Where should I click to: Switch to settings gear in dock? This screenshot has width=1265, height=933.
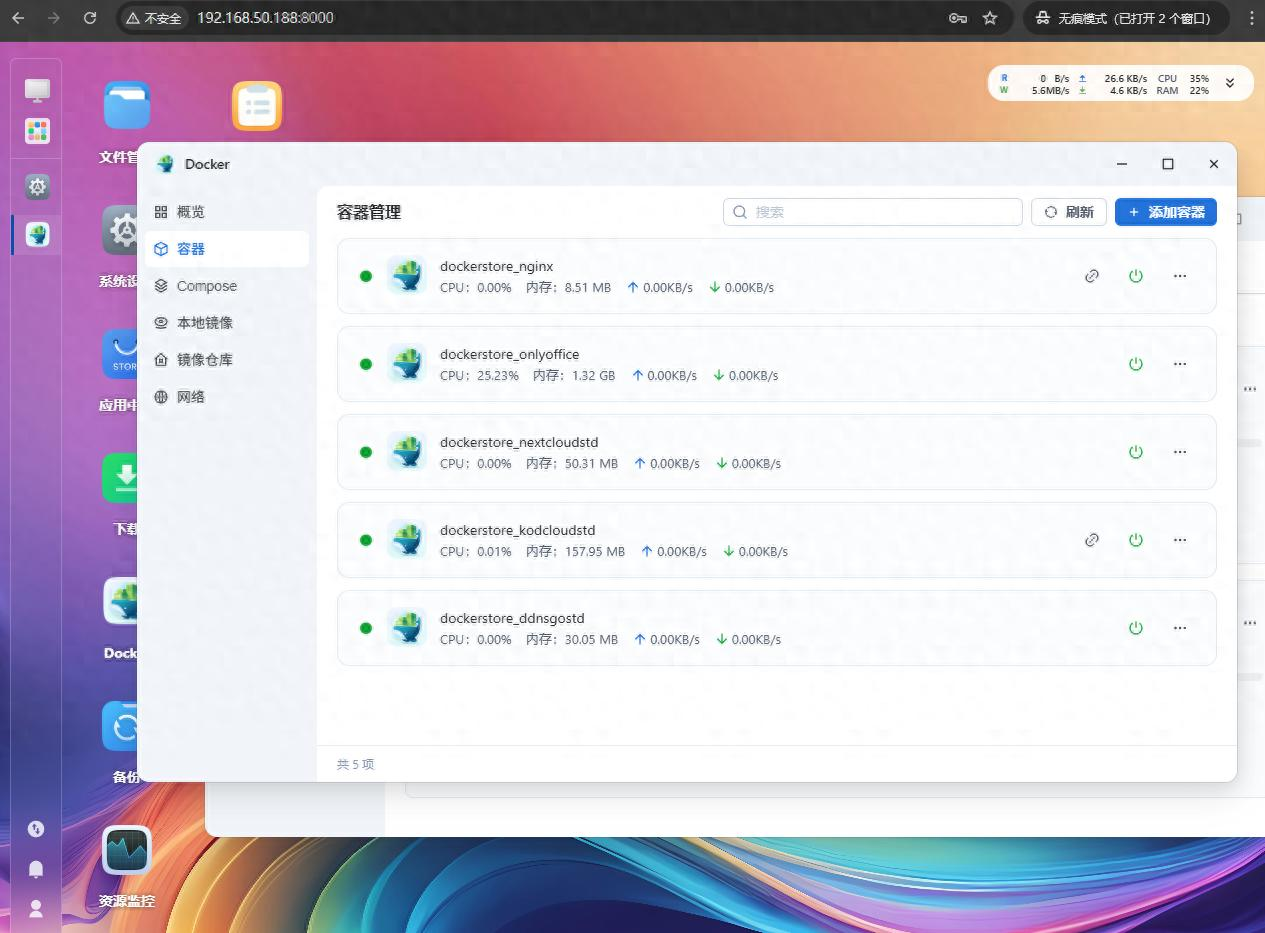pyautogui.click(x=37, y=187)
